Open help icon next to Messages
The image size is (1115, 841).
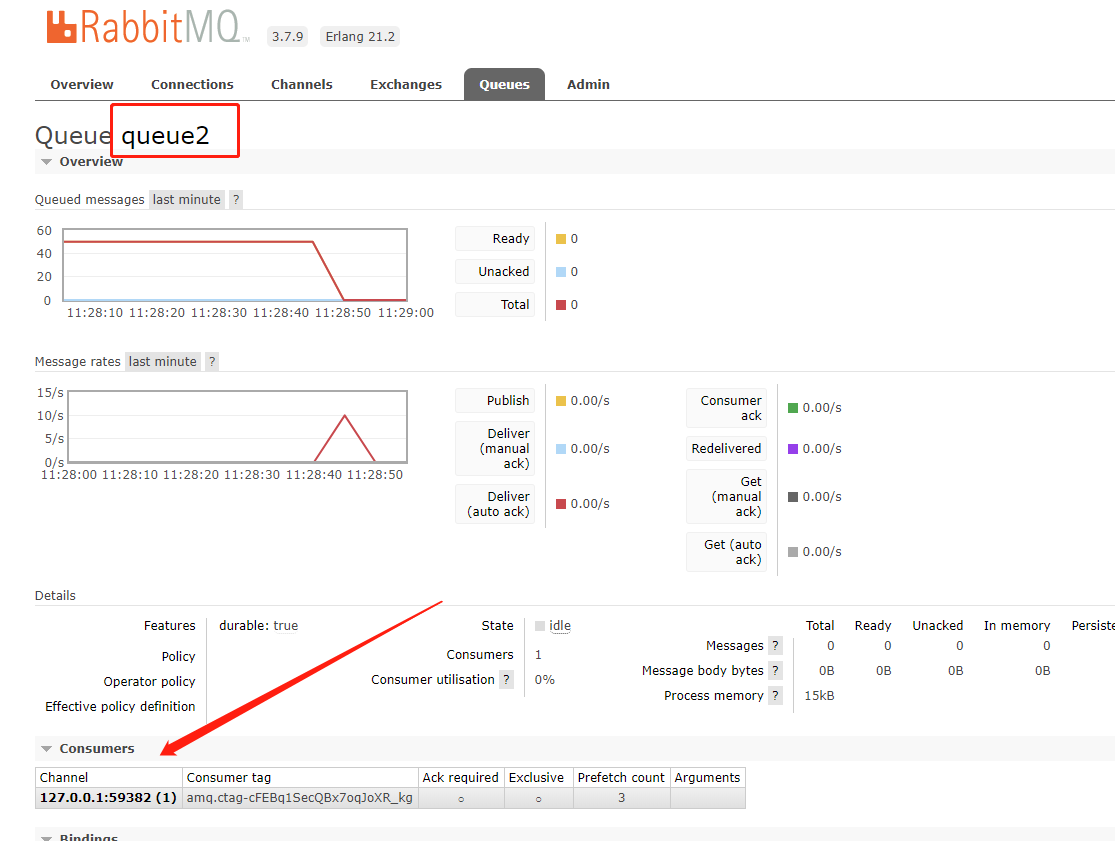click(775, 646)
